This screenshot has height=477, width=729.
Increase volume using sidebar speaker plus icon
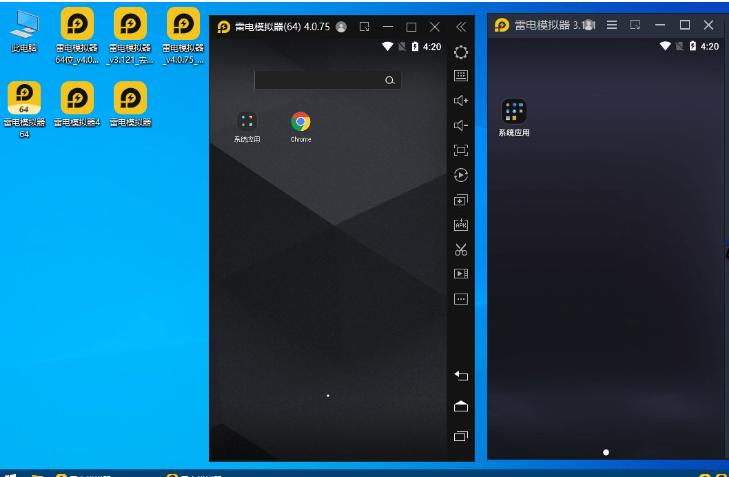[x=461, y=100]
